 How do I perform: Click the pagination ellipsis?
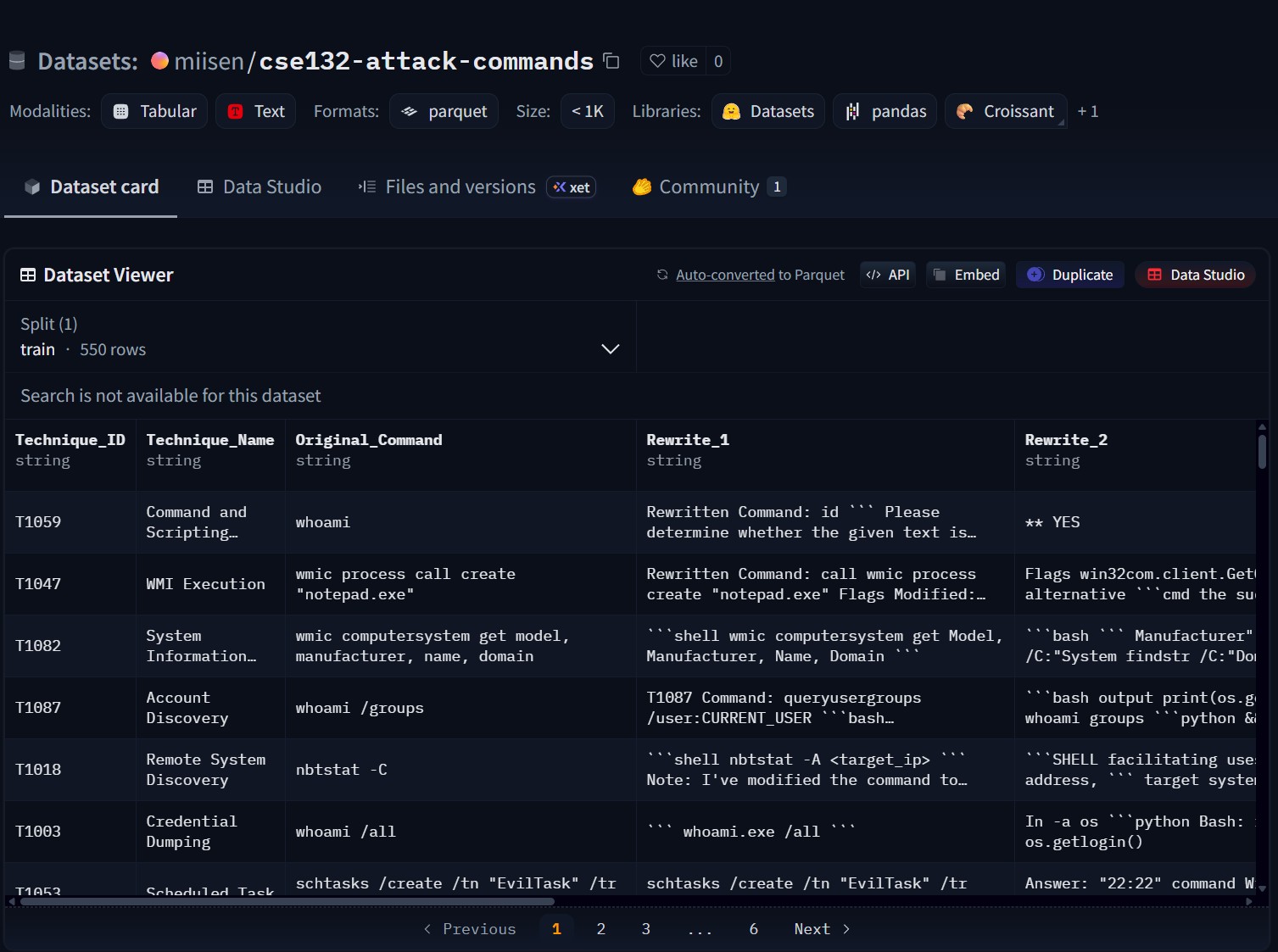click(x=700, y=929)
